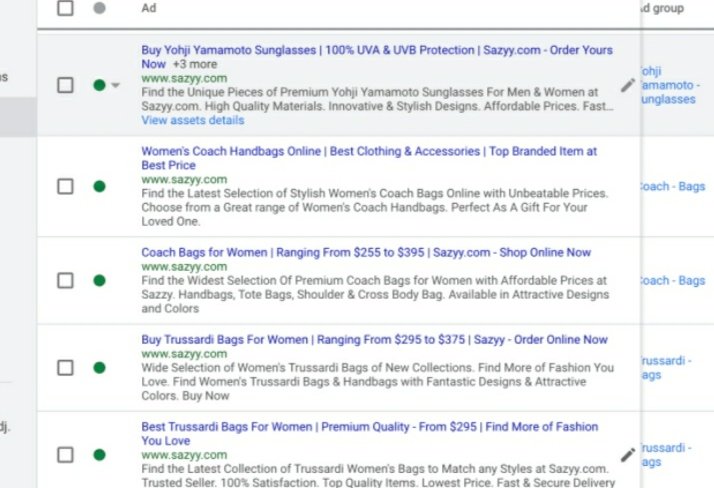The width and height of the screenshot is (714, 488).
Task: Tick checkbox for Coach Bags for Women ad
Action: coord(65,280)
